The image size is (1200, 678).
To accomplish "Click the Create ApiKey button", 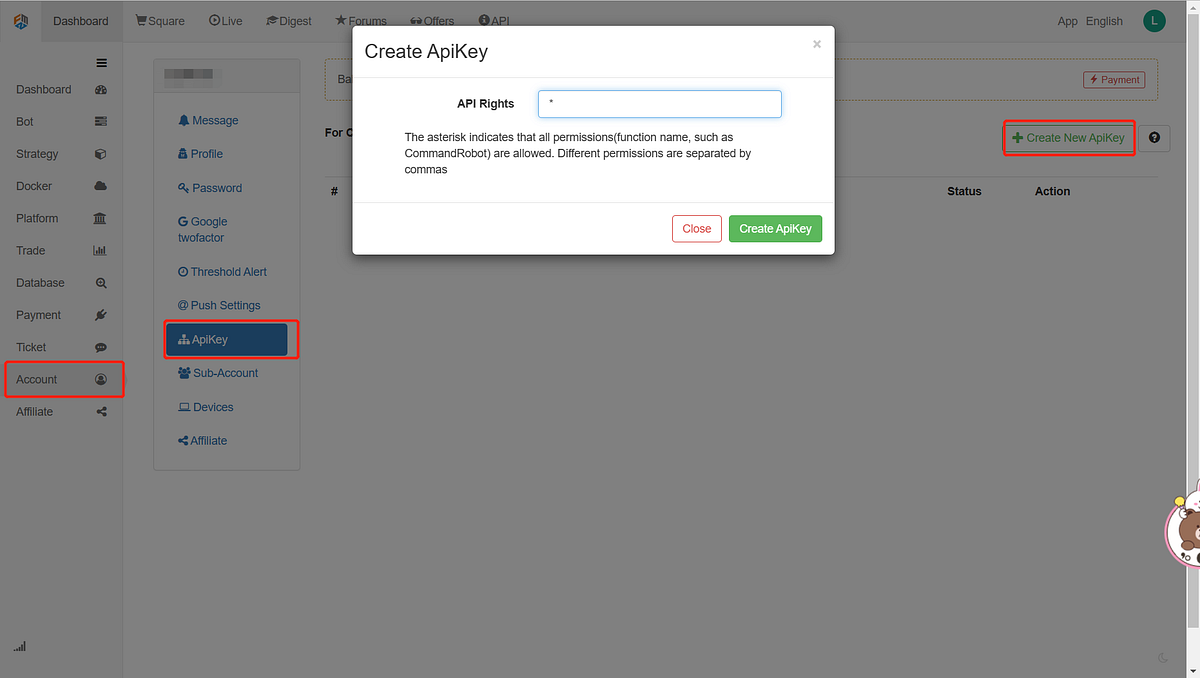I will [775, 228].
